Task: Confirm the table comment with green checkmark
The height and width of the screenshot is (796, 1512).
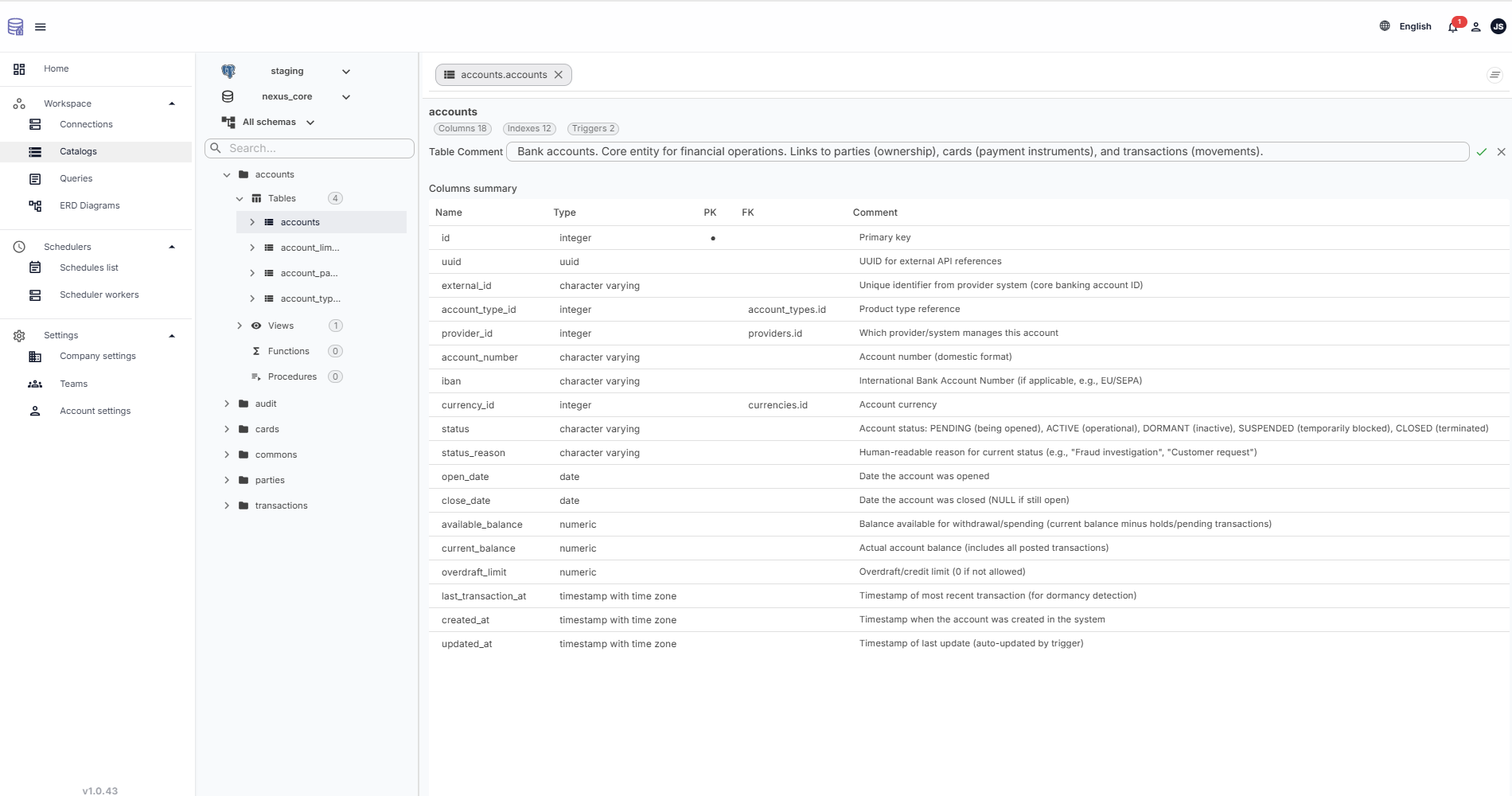Action: (x=1482, y=151)
